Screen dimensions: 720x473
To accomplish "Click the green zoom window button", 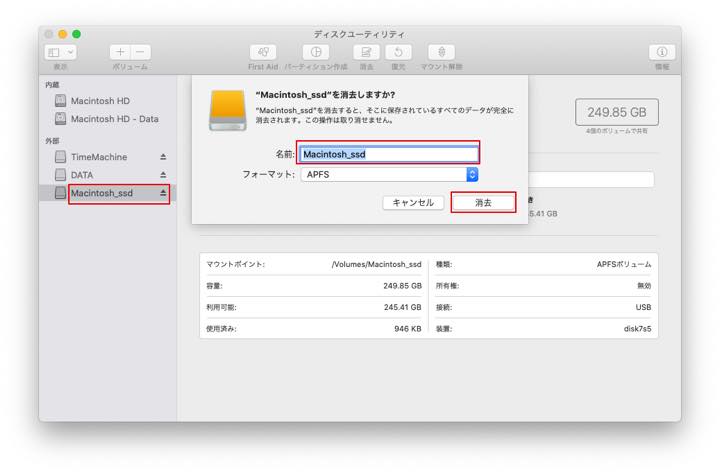I will pyautogui.click(x=76, y=34).
